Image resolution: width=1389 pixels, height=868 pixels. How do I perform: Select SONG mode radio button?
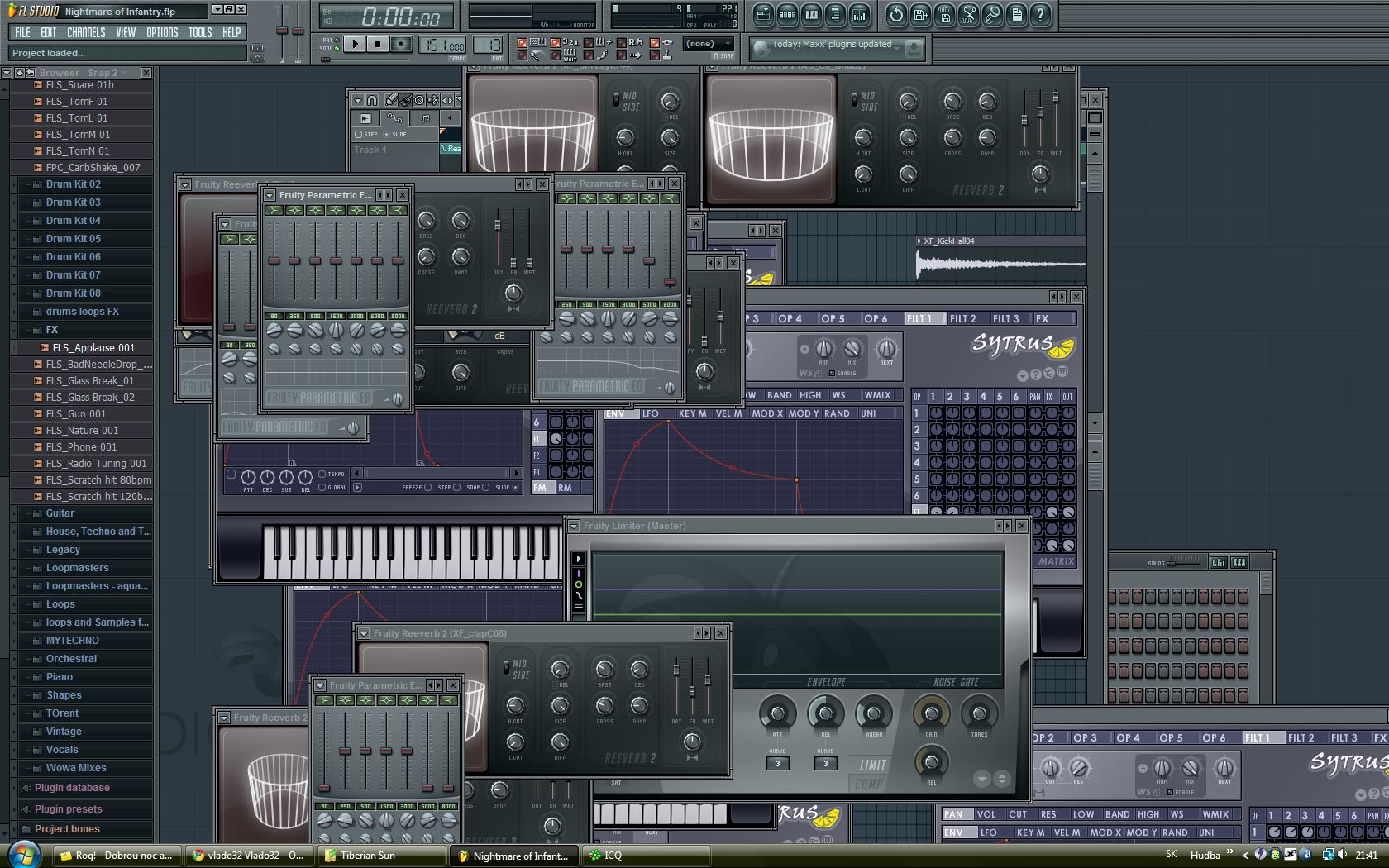[338, 49]
